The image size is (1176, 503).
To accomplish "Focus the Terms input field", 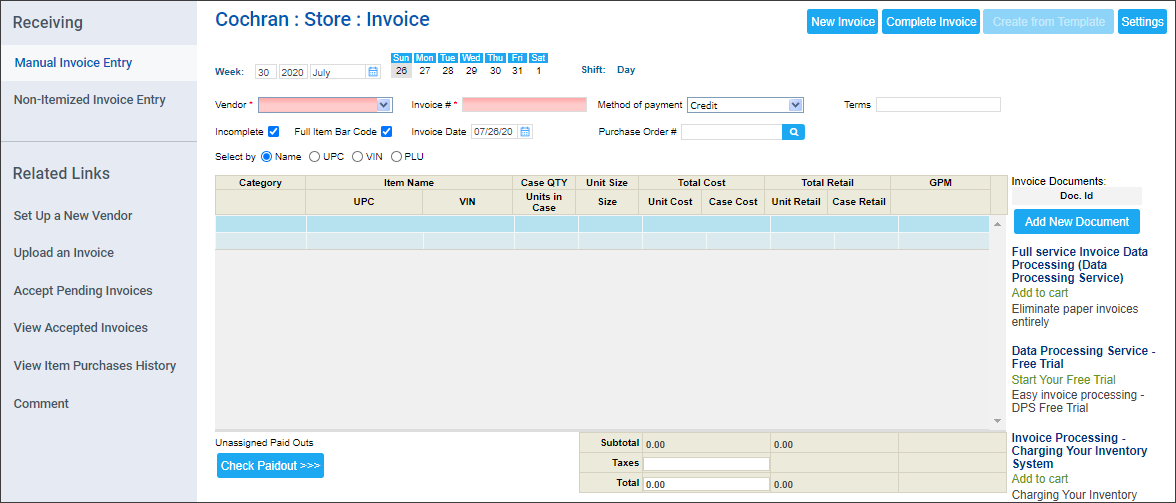I will (938, 105).
